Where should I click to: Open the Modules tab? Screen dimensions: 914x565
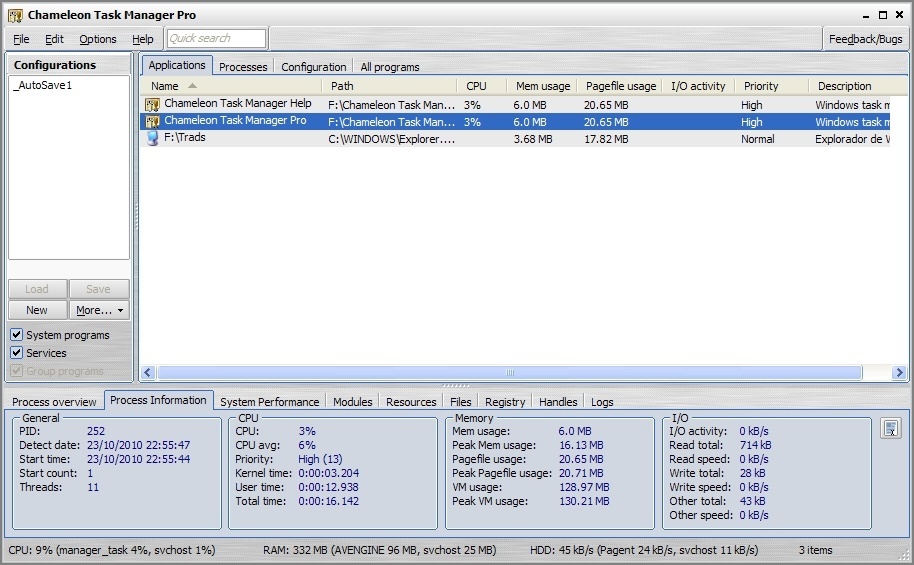(353, 402)
